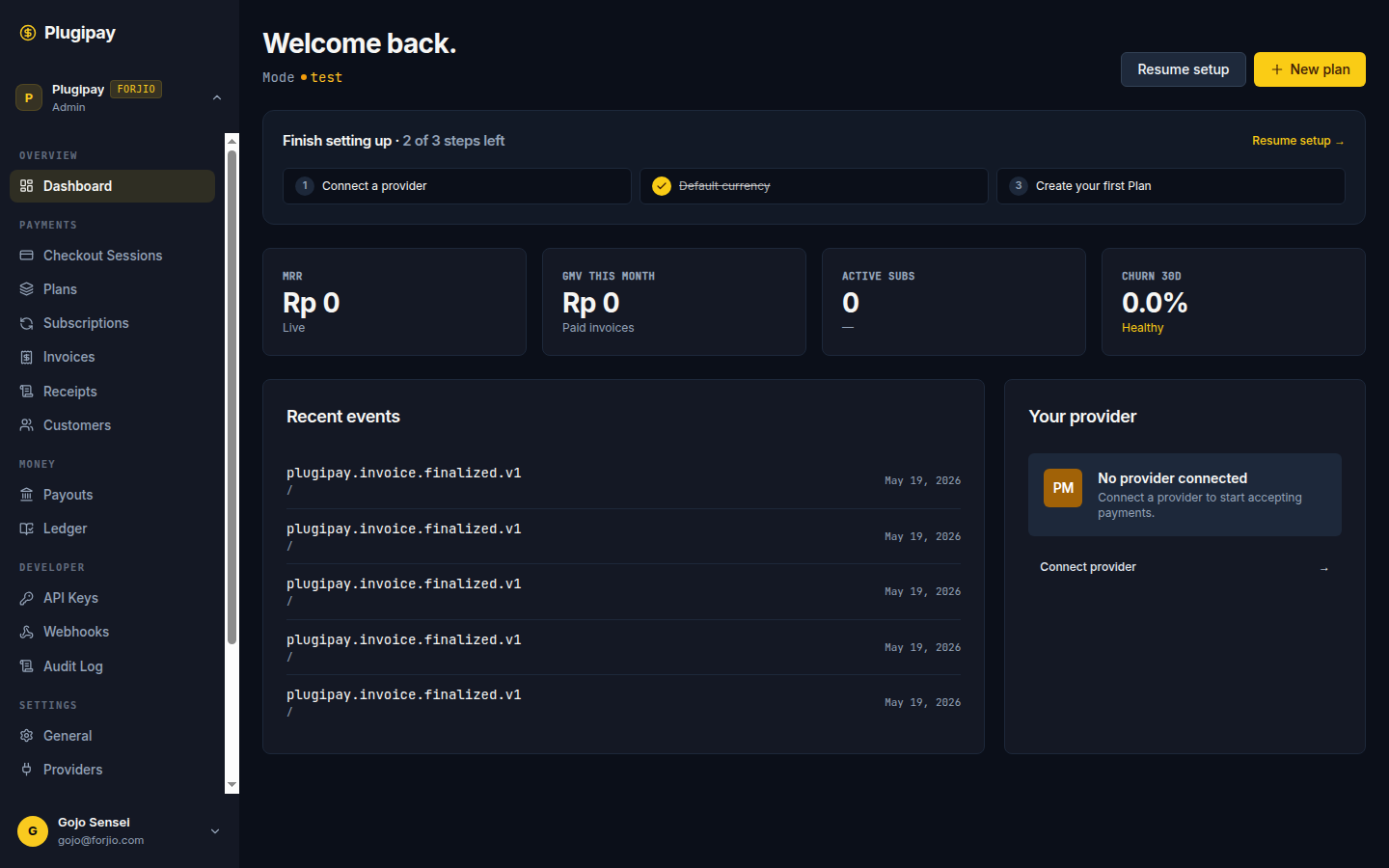Go to Plans page
Screen dimensions: 1389x868
112,289
